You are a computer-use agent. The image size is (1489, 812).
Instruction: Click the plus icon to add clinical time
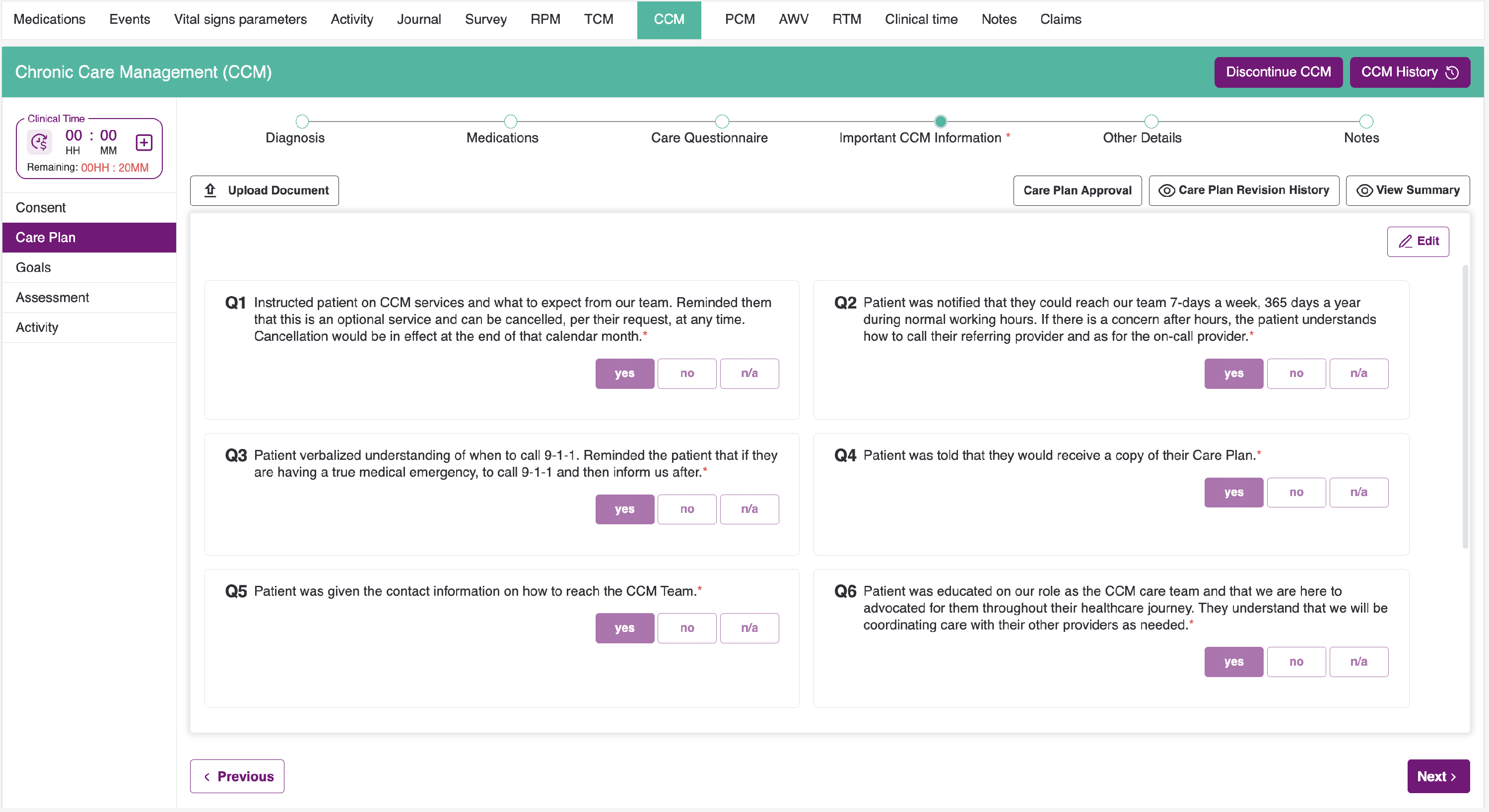144,142
